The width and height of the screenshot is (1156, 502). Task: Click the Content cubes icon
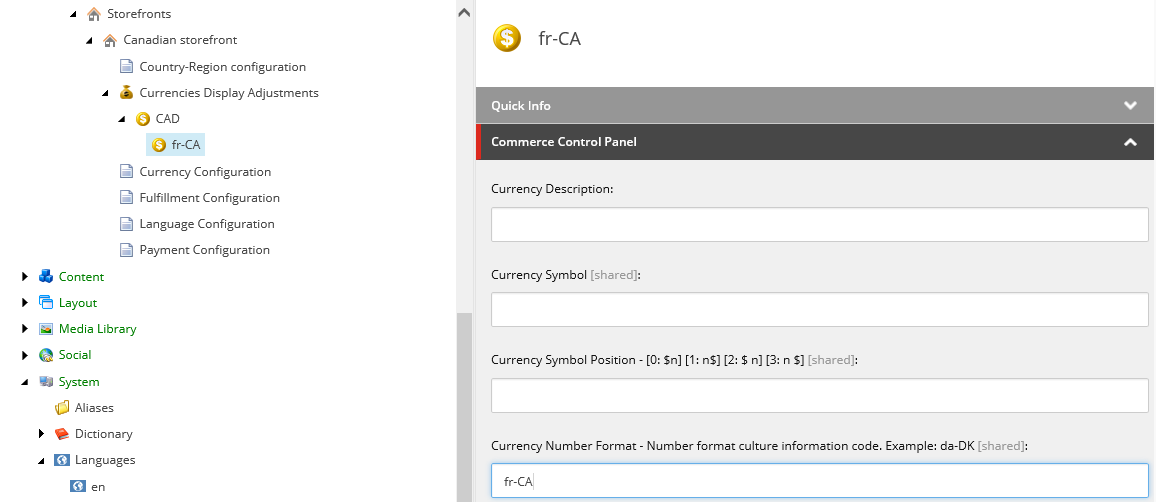click(x=46, y=277)
